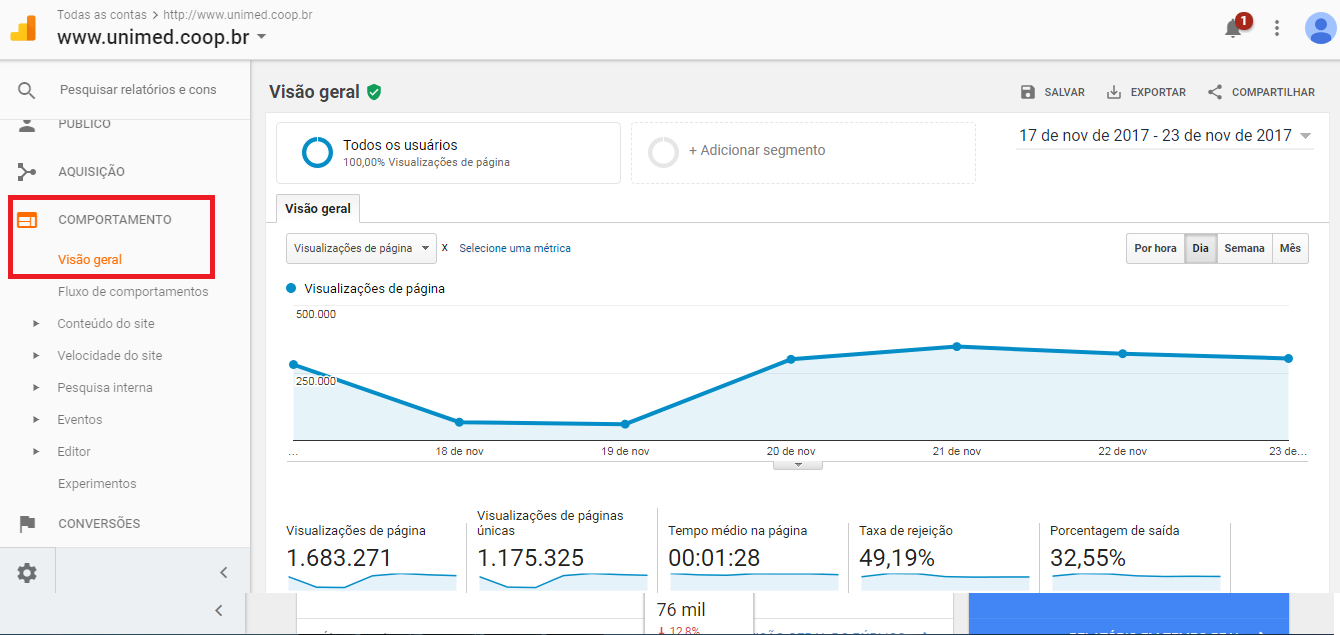Click the Visualizações de página sparkline
Viewport: 1340px width, 635px height.
pyautogui.click(x=372, y=580)
